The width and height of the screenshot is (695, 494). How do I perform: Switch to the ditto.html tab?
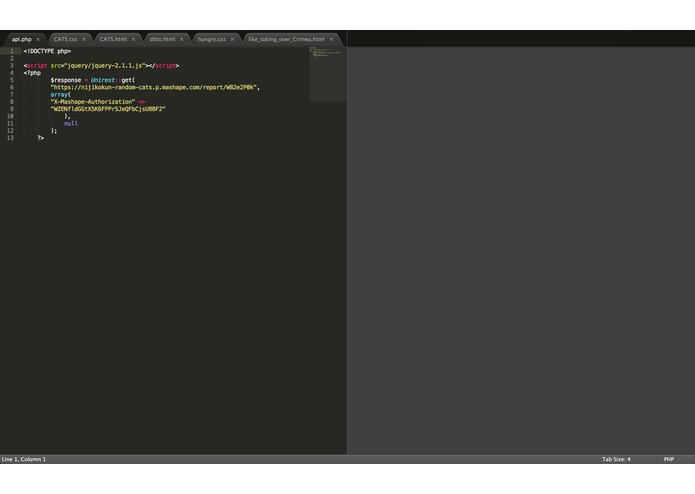point(162,39)
